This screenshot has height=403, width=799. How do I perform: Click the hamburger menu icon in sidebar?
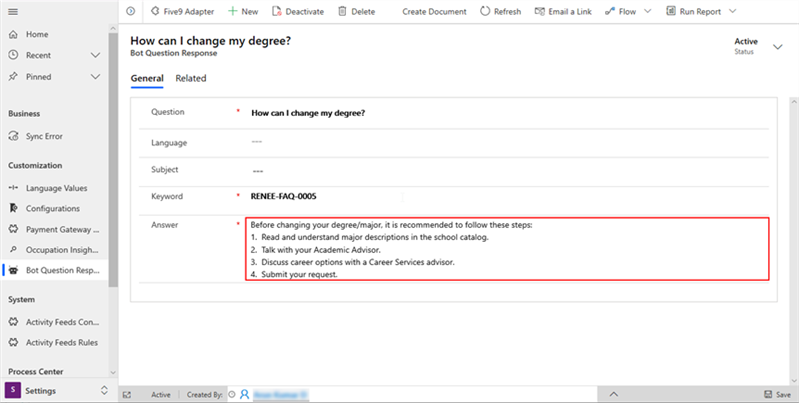pos(13,11)
